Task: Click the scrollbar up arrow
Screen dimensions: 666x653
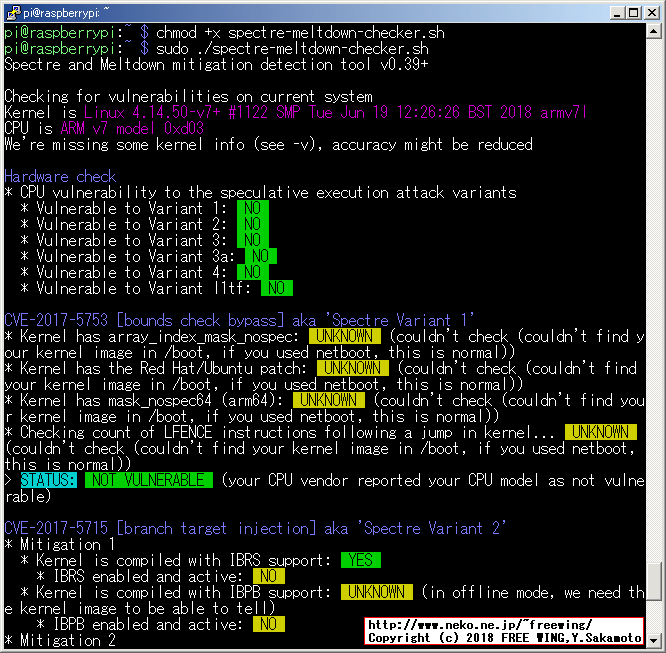Action: tap(653, 31)
